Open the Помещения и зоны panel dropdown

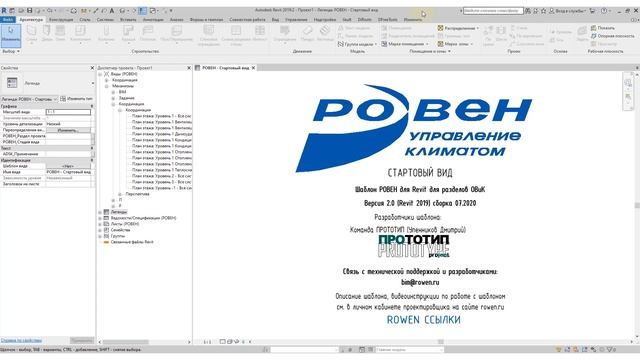[x=430, y=51]
